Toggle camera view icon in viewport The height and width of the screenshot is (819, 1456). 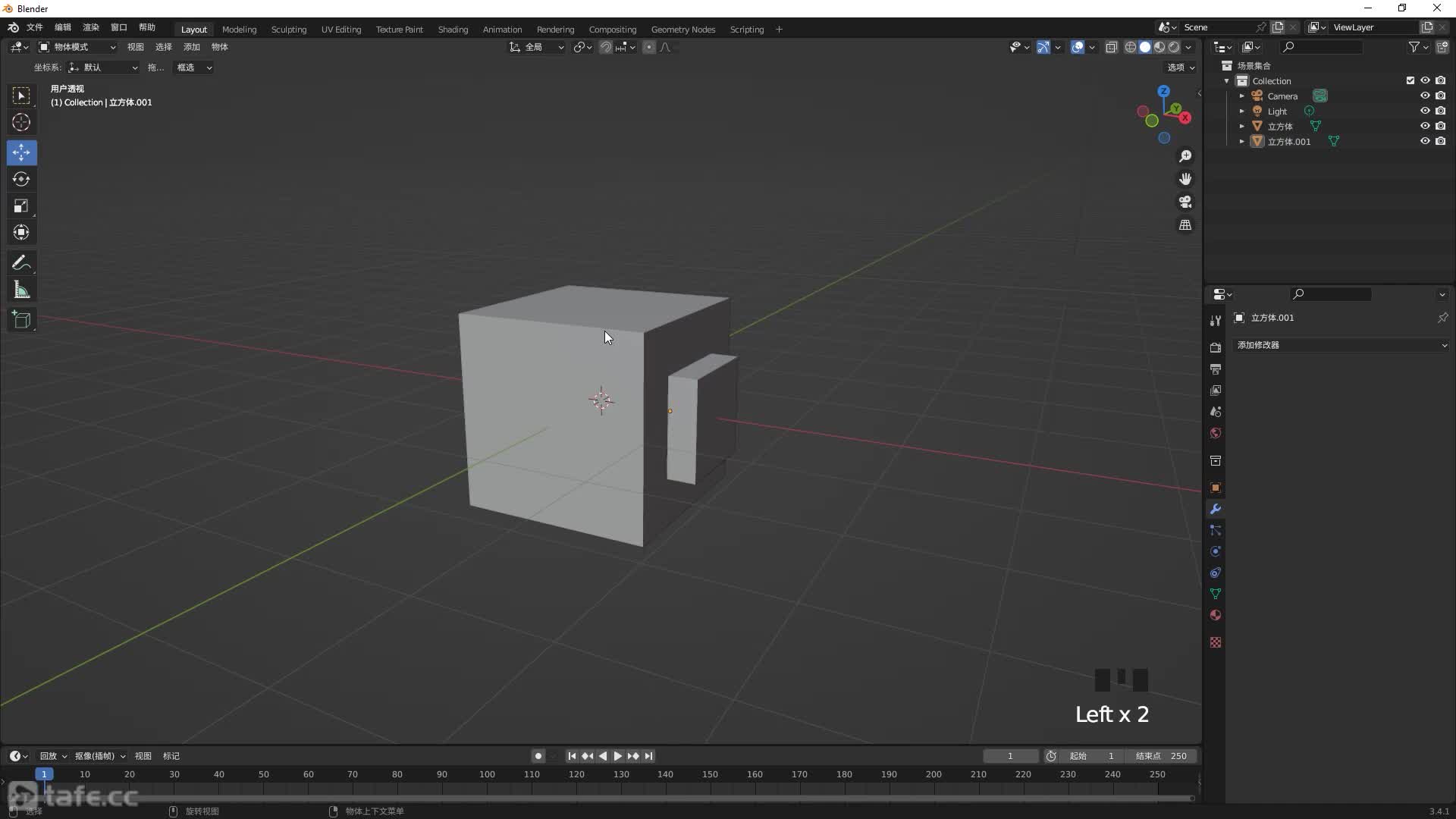pos(1185,202)
